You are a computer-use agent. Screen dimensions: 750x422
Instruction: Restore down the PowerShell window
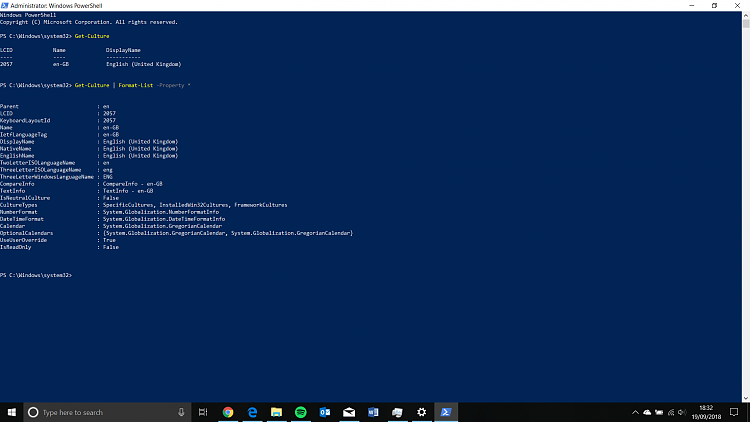pyautogui.click(x=715, y=5)
